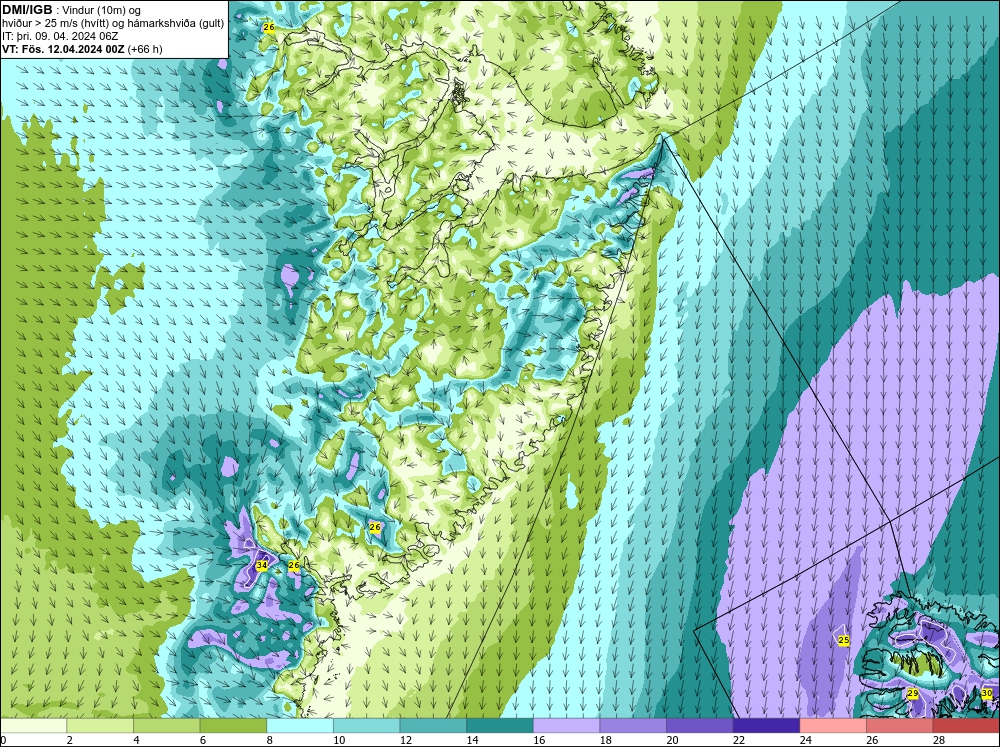Viewport: 1000px width, 747px height.
Task: Pick the lavender 16–18 m/s legend swatch
Action: pos(566,725)
